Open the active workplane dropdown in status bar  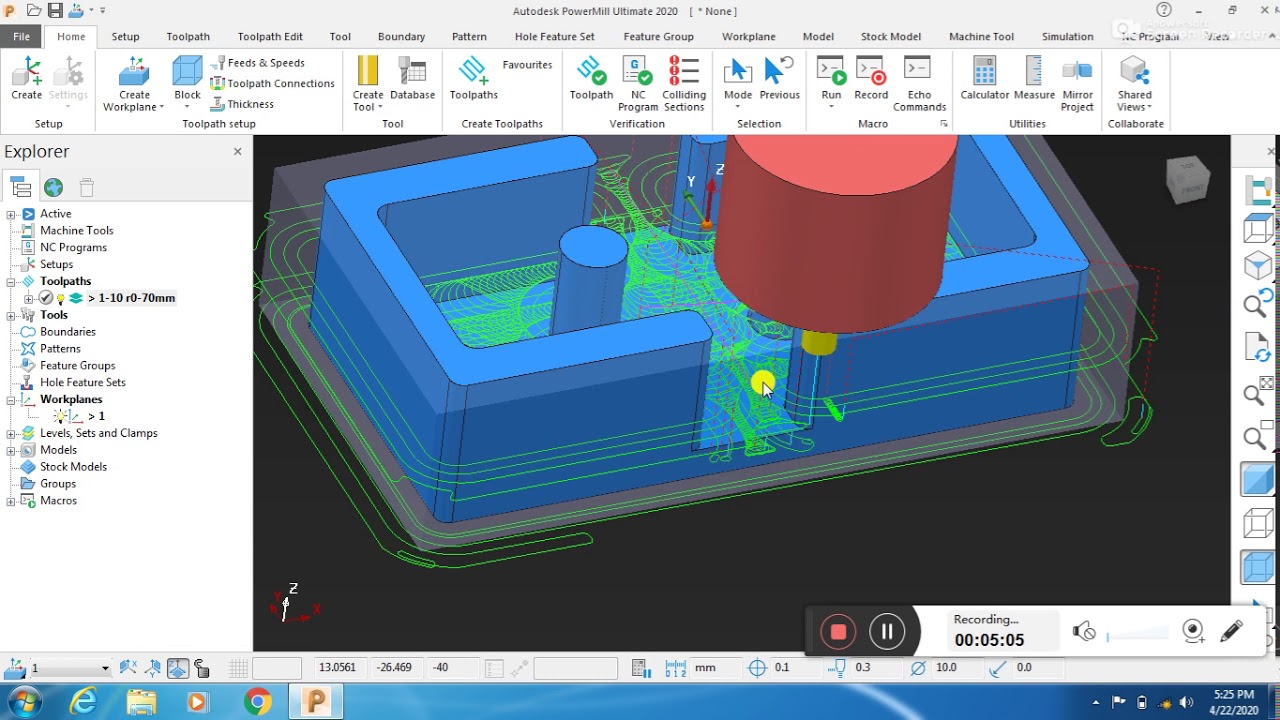[x=104, y=668]
